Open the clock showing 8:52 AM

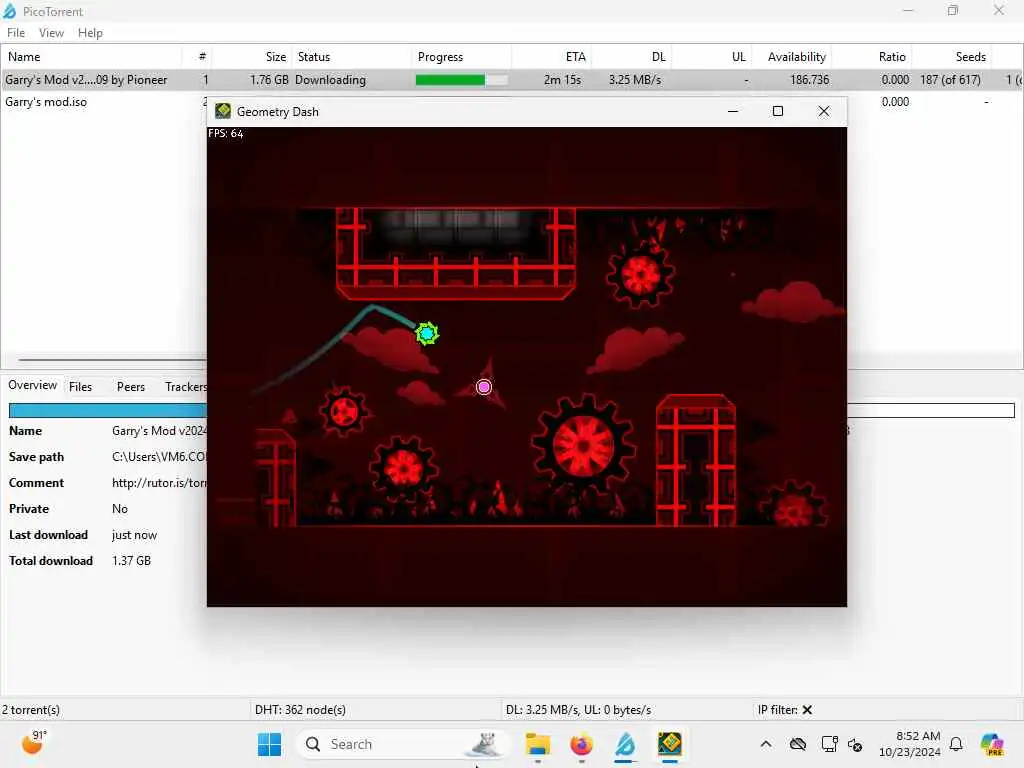tap(909, 744)
